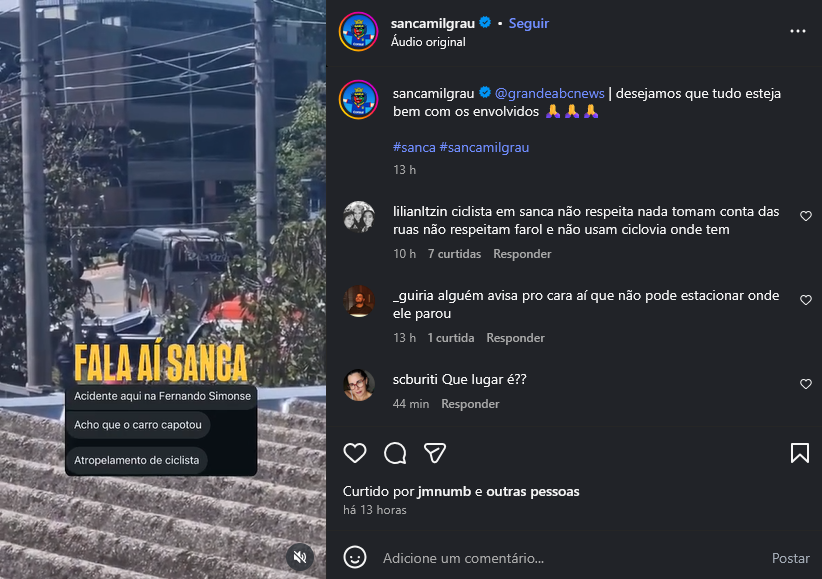
Task: Open sancamilgrau profile picture in header
Action: pyautogui.click(x=359, y=31)
